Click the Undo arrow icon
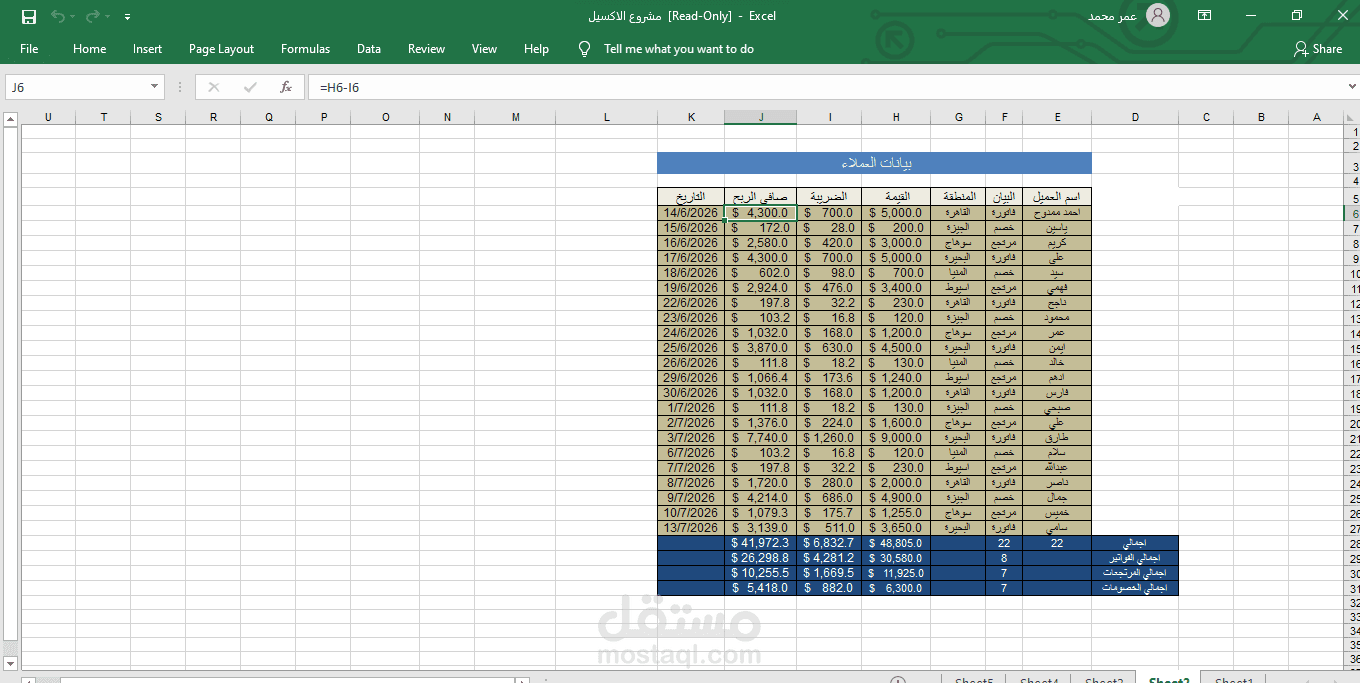This screenshot has width=1360, height=683. [x=57, y=16]
